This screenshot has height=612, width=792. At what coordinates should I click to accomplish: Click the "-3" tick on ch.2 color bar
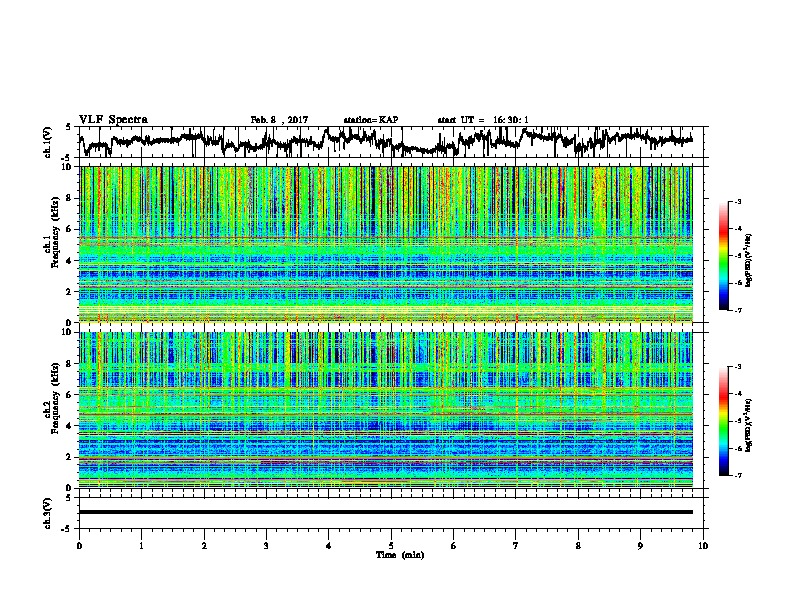[x=737, y=367]
